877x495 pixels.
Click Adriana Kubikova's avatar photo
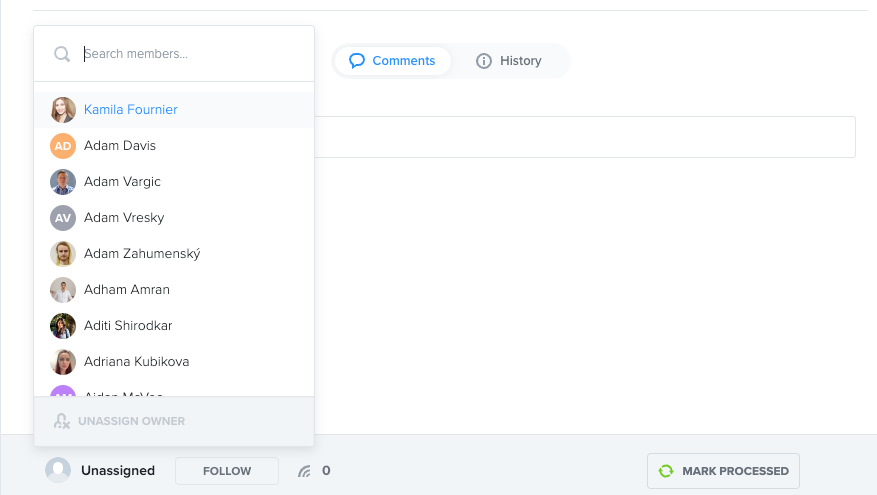[x=63, y=362]
